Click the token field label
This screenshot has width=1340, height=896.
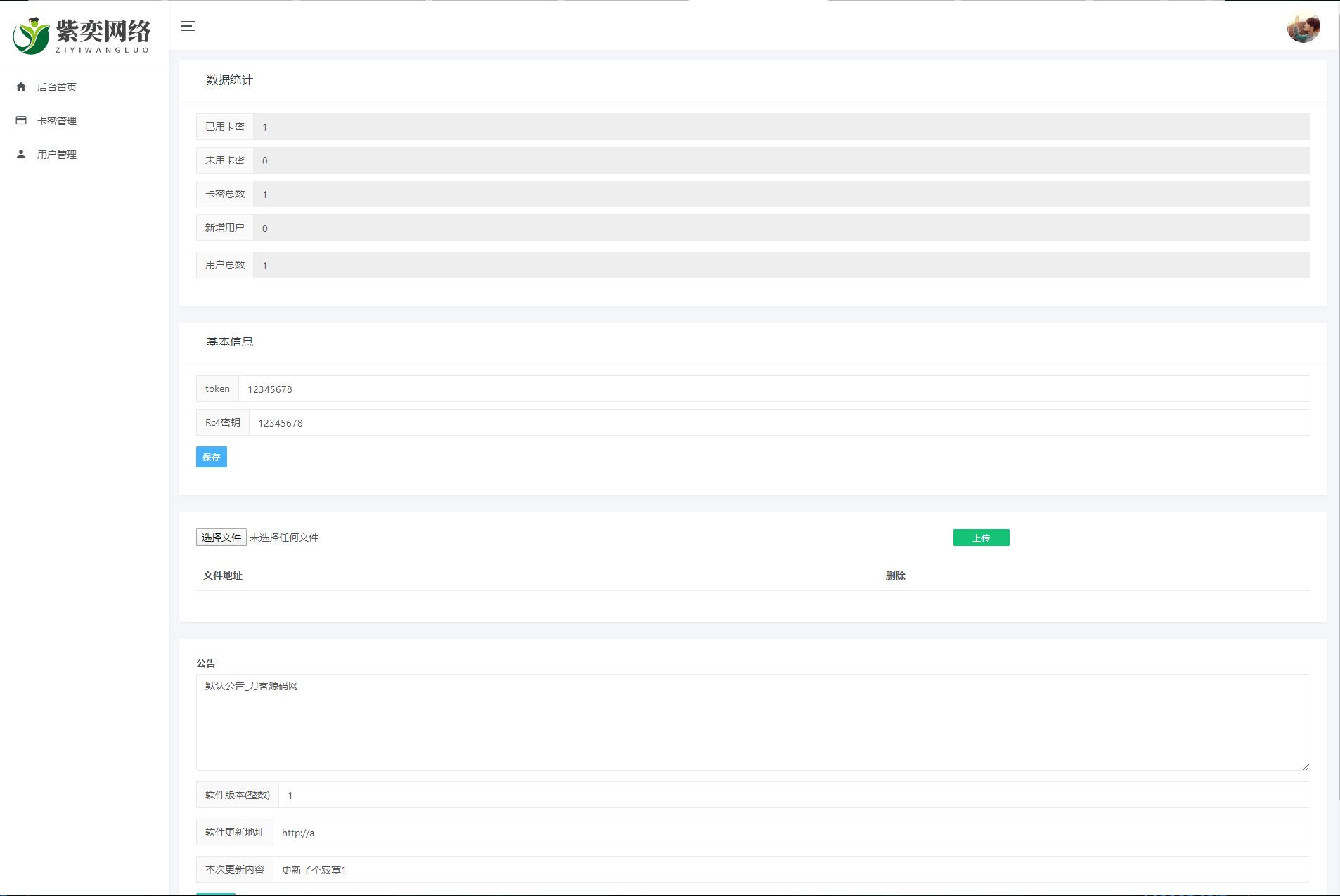point(217,389)
